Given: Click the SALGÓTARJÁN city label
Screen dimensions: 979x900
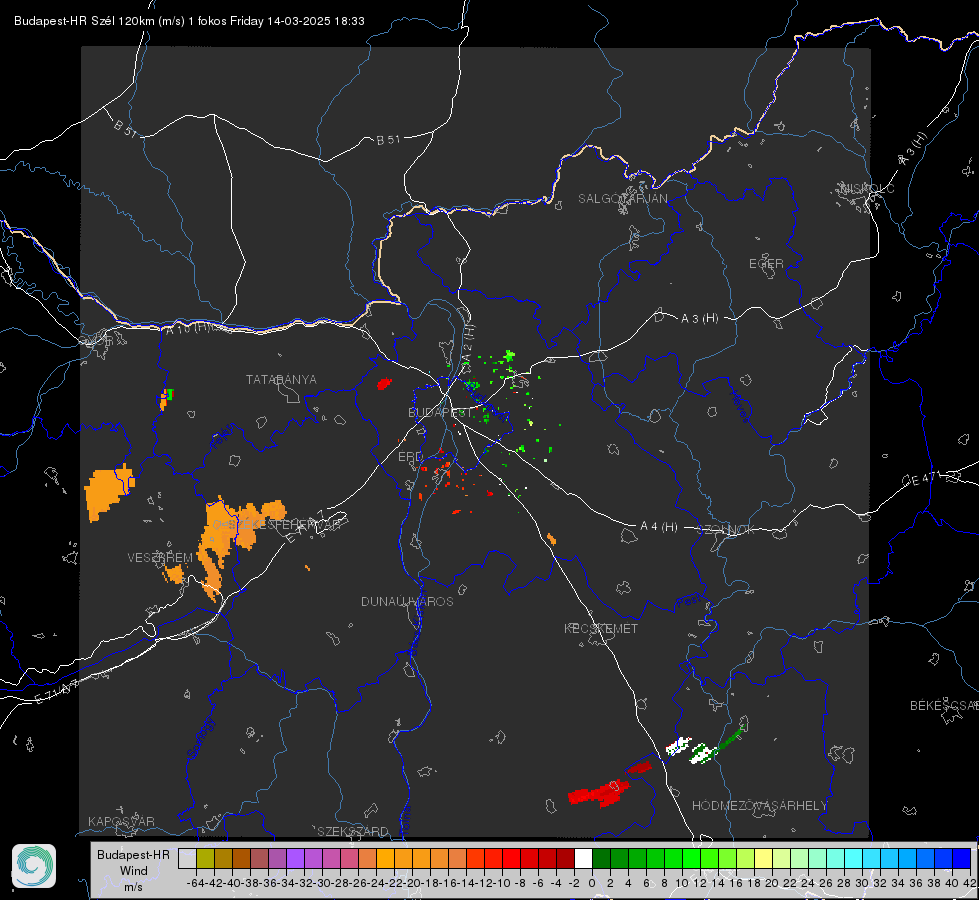Looking at the screenshot, I should tap(622, 199).
